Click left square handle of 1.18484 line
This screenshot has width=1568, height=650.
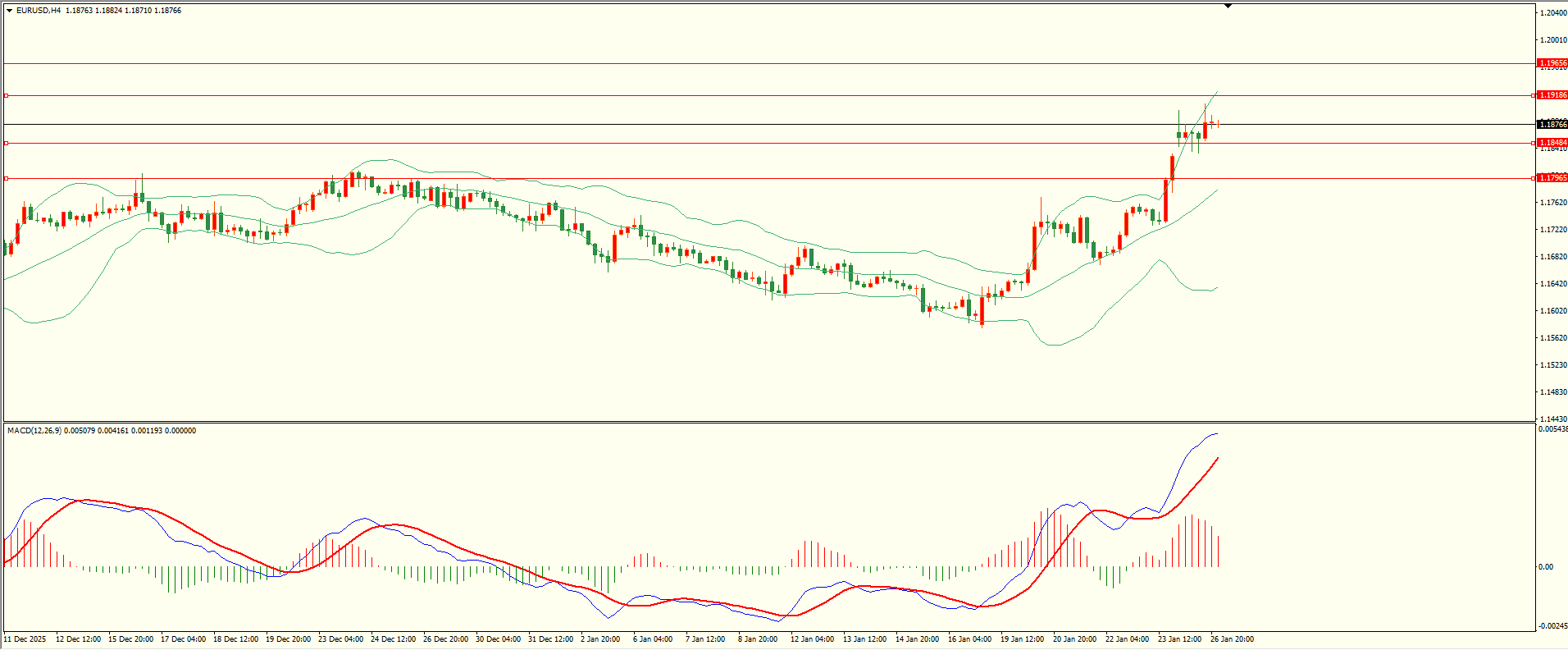pyautogui.click(x=7, y=143)
